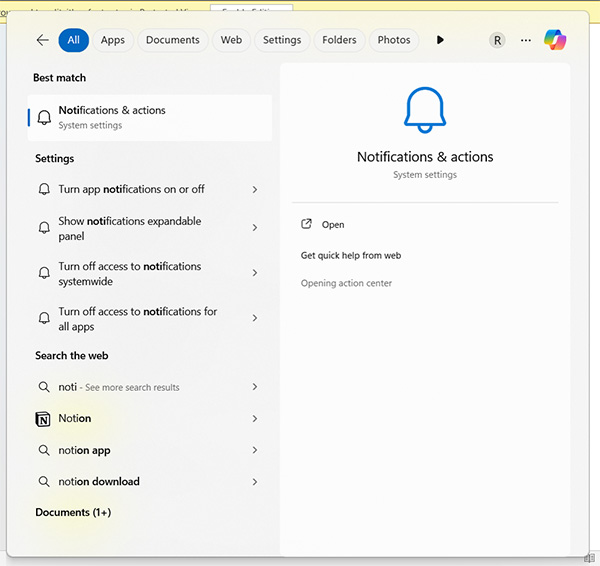Switch to the Documents filter tab
Screen dimensions: 600x566
pos(172,40)
